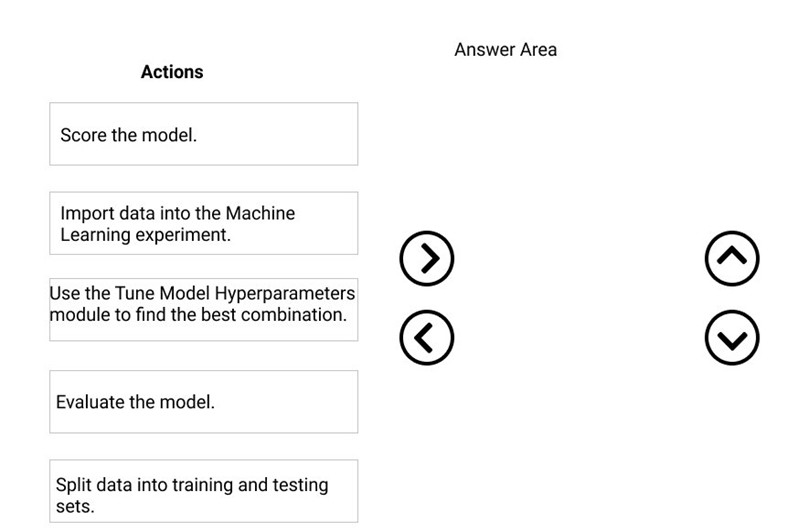Click the word 'Hyperparameters' in the action box

[284, 294]
